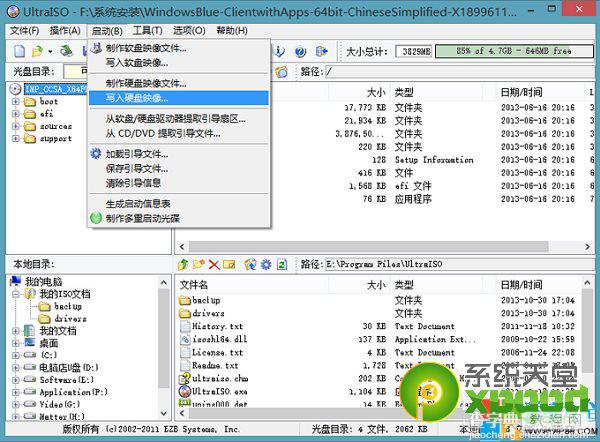Click the backup folder icon in file list

click(185, 300)
